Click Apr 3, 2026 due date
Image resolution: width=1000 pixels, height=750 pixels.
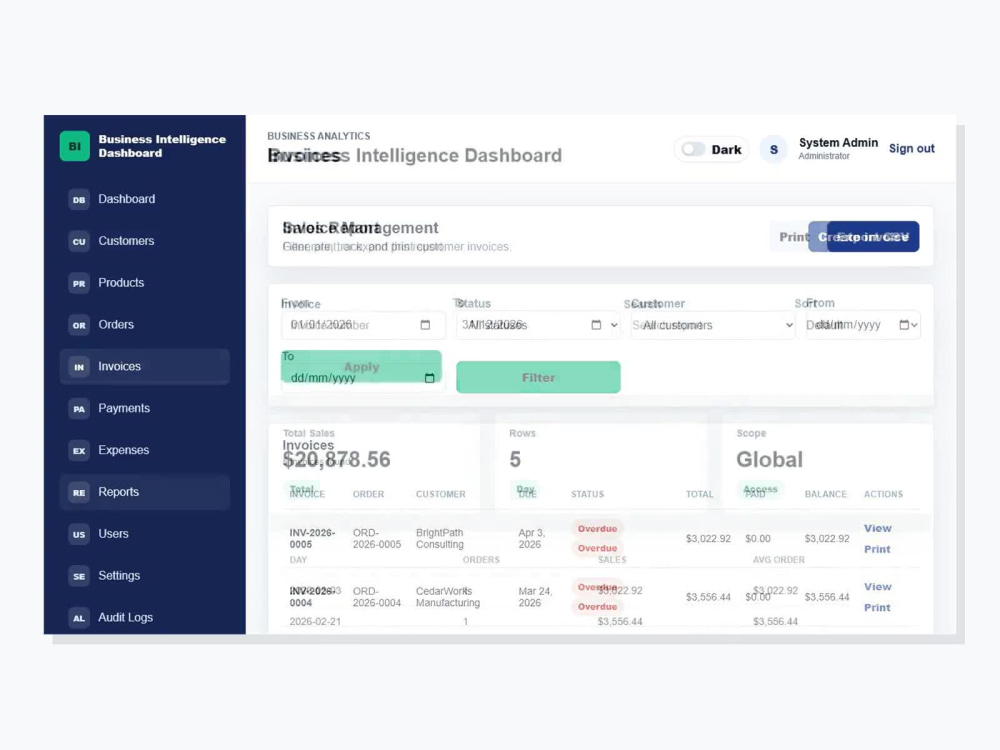[x=531, y=538]
